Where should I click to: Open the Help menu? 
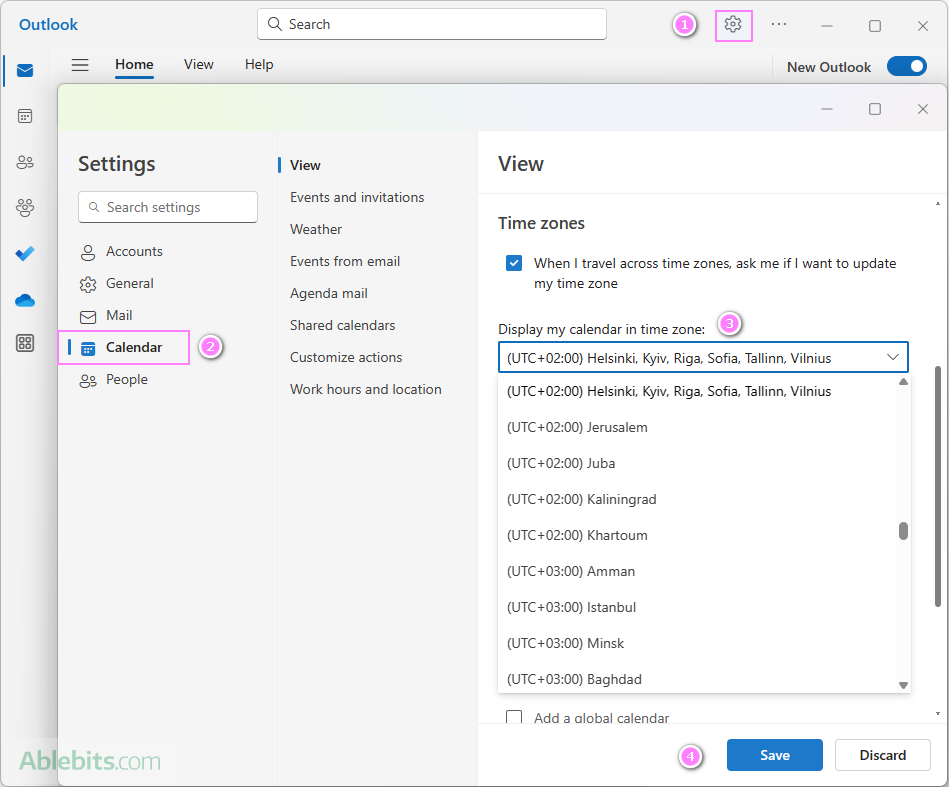[x=259, y=64]
